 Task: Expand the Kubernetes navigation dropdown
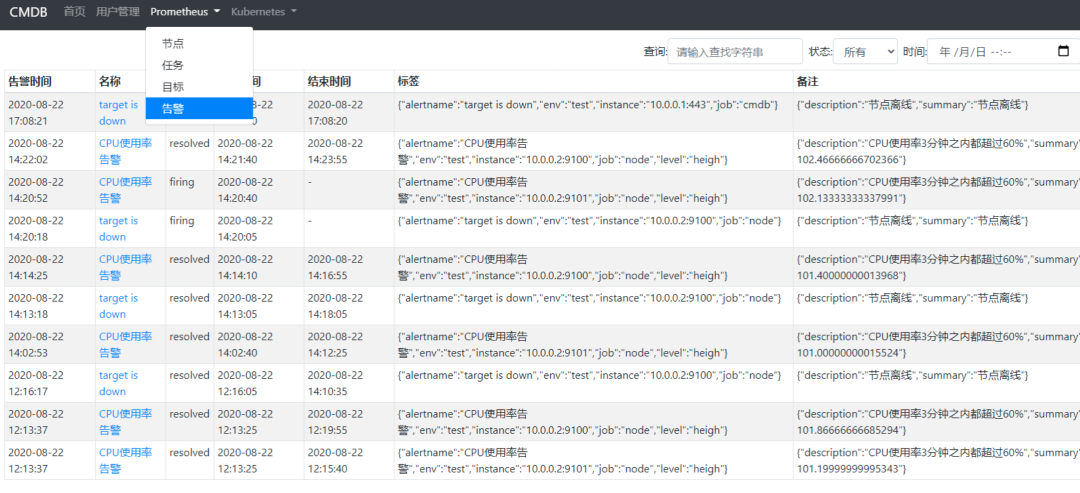264,12
